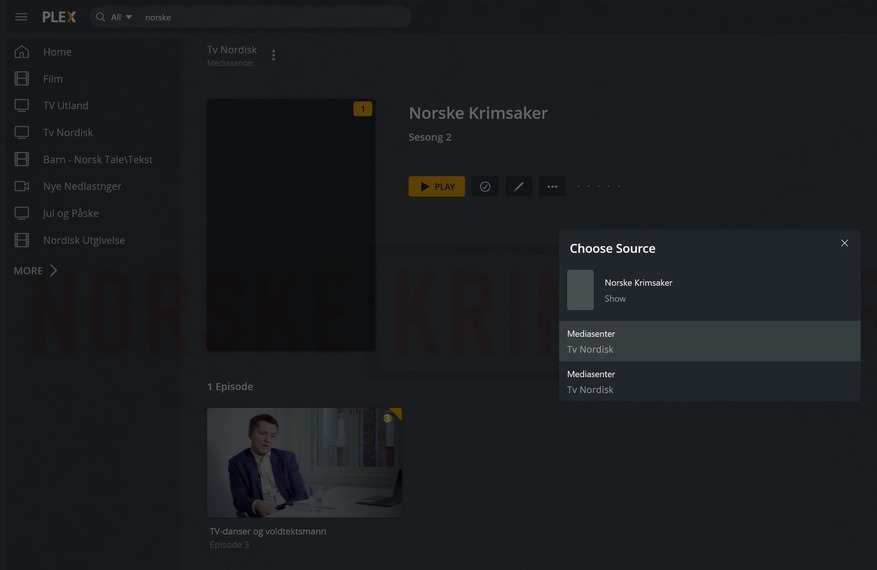The image size is (877, 570).
Task: Close the Choose Source dialog
Action: (x=845, y=243)
